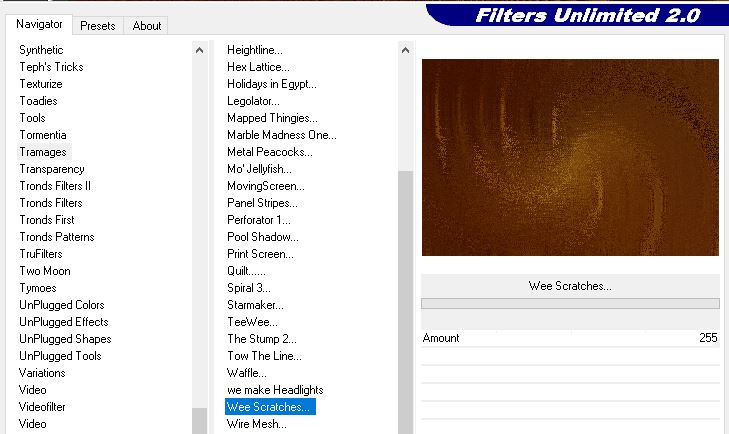Choose the Starmaker... filter
Screen dimensions: 729x434
255,305
